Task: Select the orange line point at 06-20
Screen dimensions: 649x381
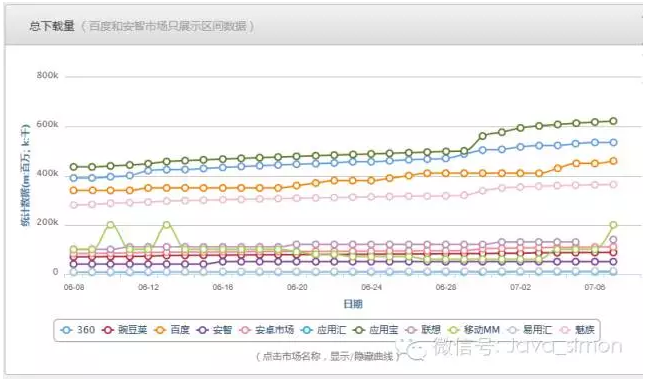Action: [x=297, y=185]
